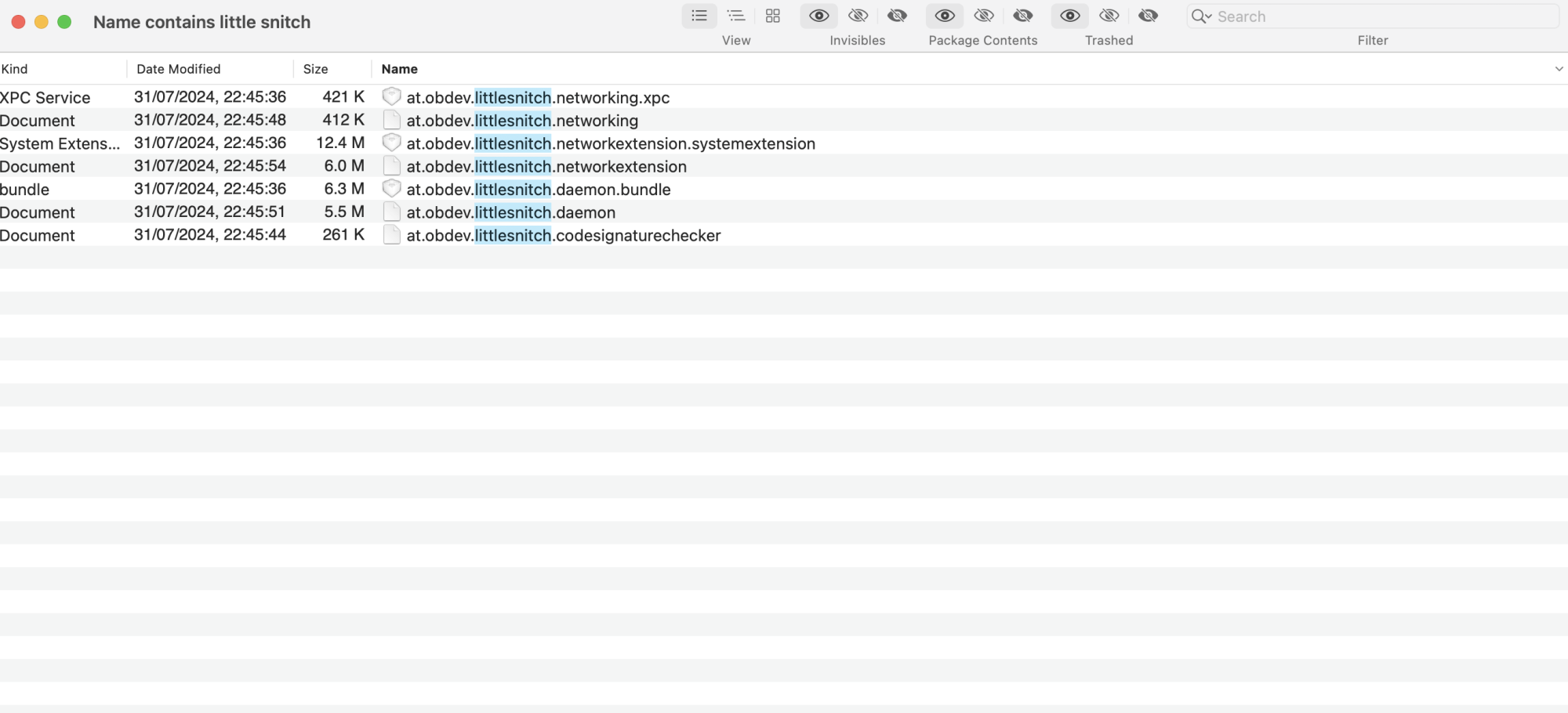This screenshot has height=713, width=1568.
Task: Select middle Invisibles eye option
Action: click(858, 16)
